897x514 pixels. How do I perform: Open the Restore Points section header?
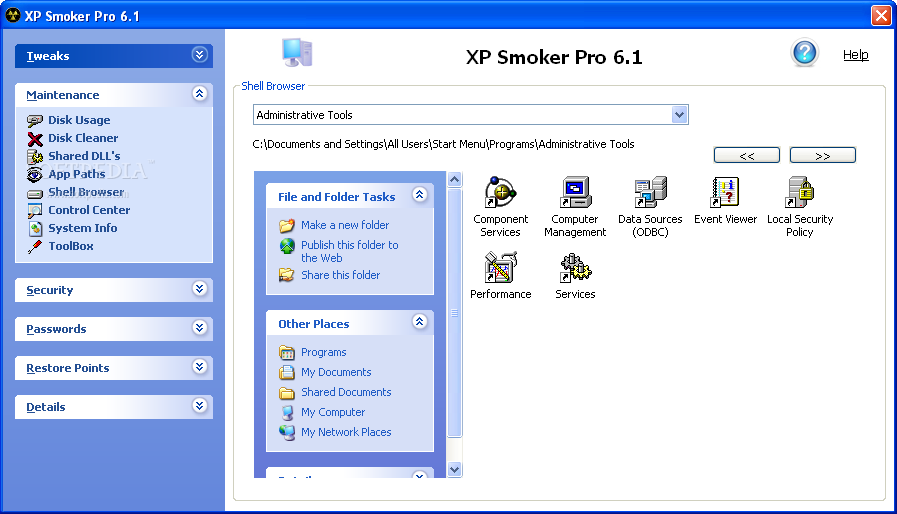pyautogui.click(x=114, y=367)
